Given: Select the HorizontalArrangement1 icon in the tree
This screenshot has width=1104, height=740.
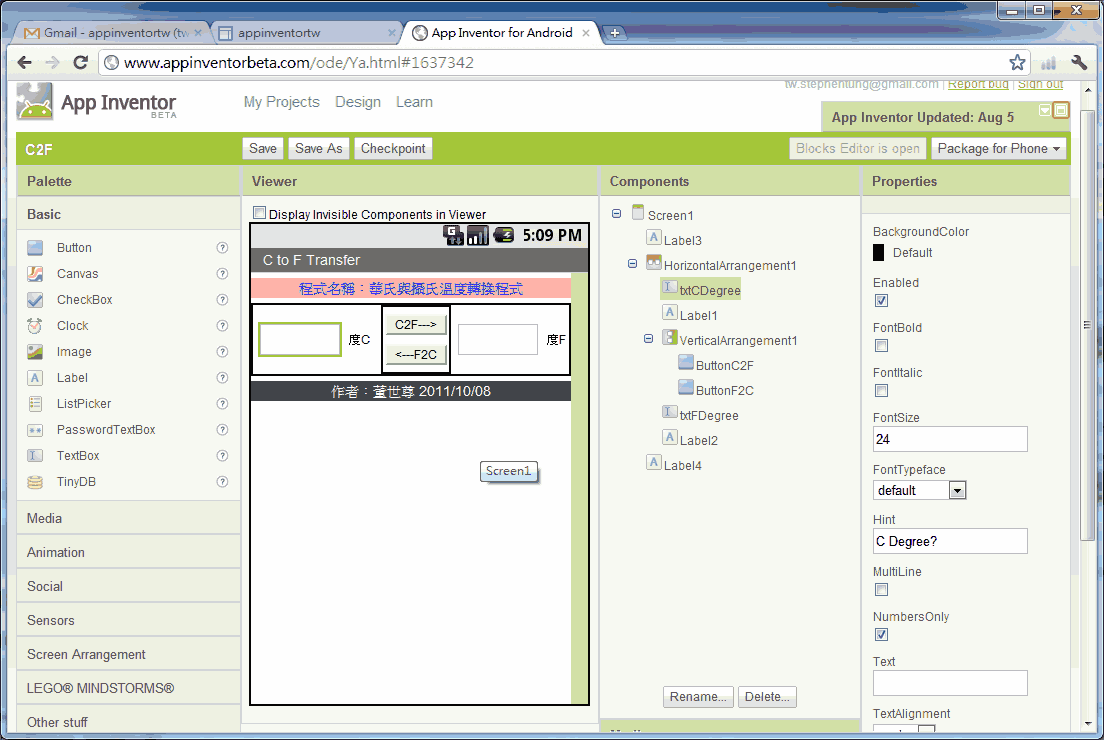Looking at the screenshot, I should tap(654, 263).
